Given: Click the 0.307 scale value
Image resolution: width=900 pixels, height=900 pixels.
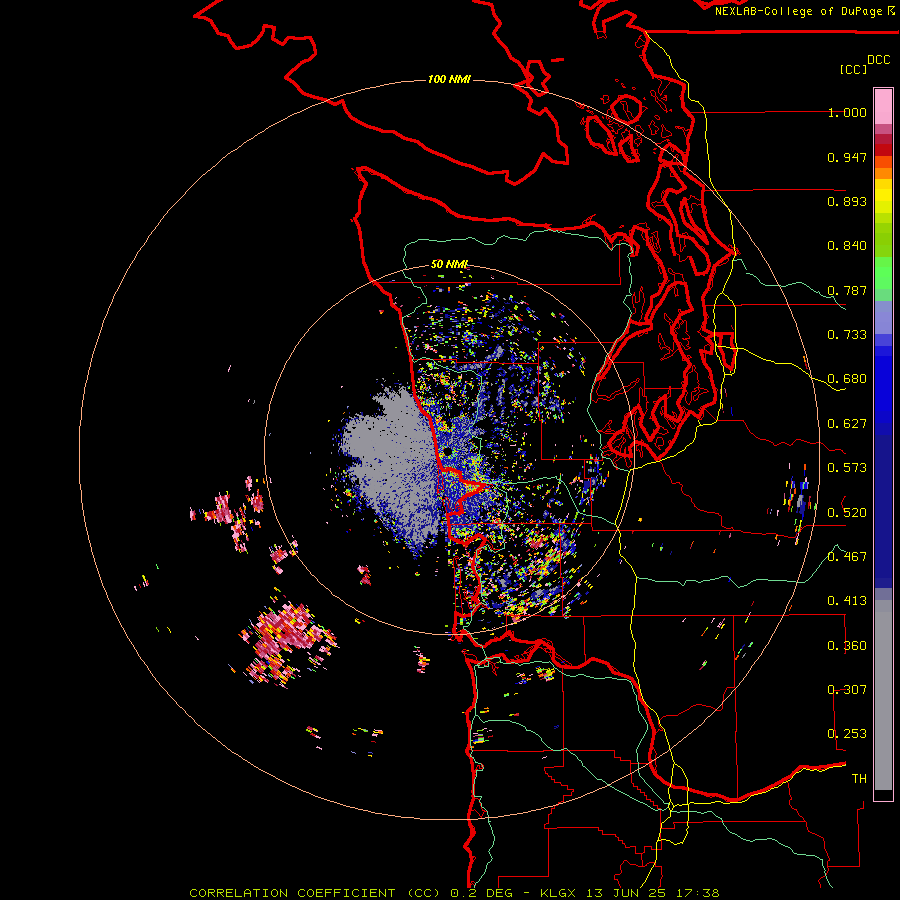Looking at the screenshot, I should tap(847, 689).
